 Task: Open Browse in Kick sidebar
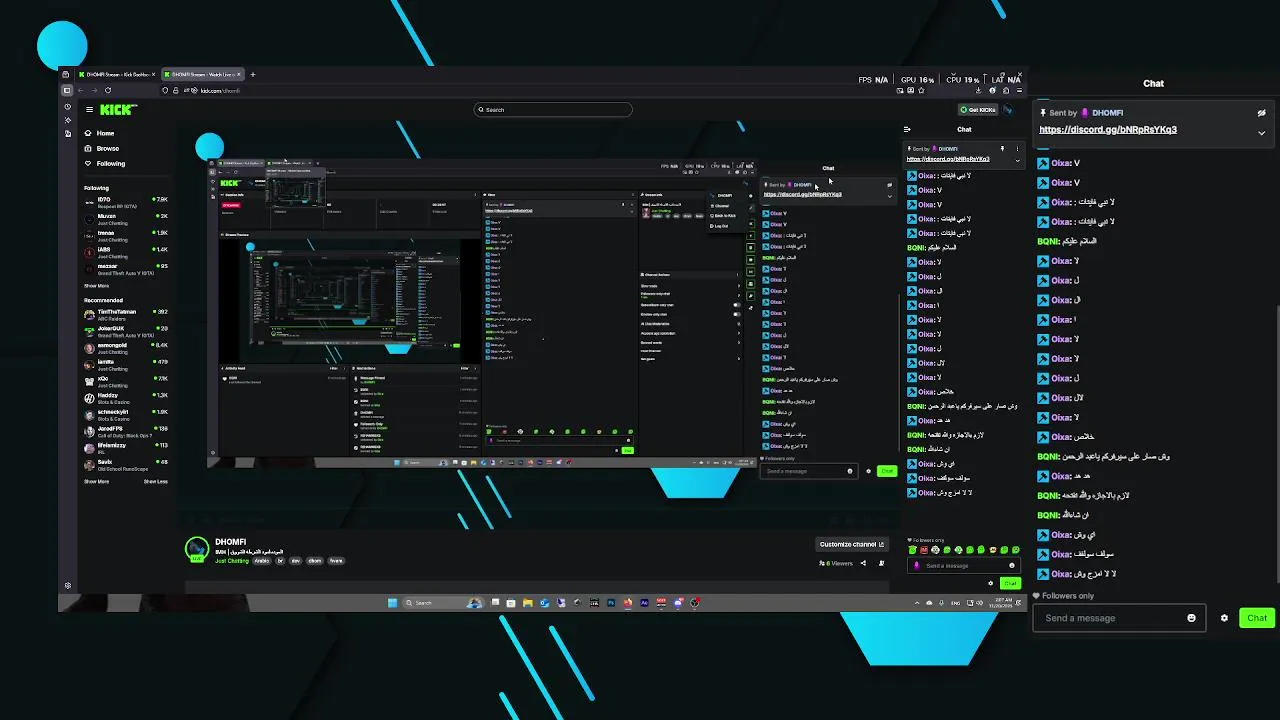101,148
